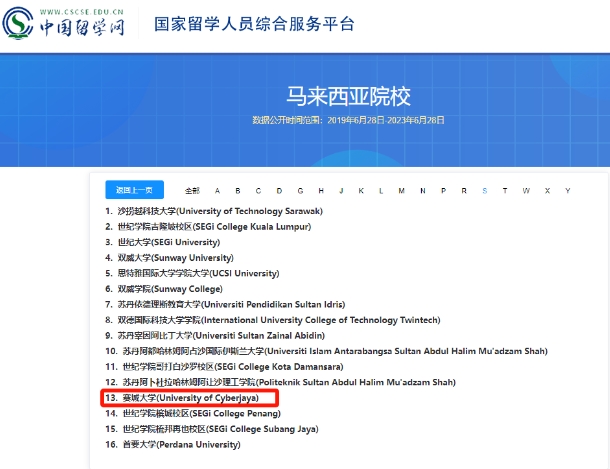Image resolution: width=610 pixels, height=469 pixels.
Task: Filter schools by letter D
Action: coord(279,191)
